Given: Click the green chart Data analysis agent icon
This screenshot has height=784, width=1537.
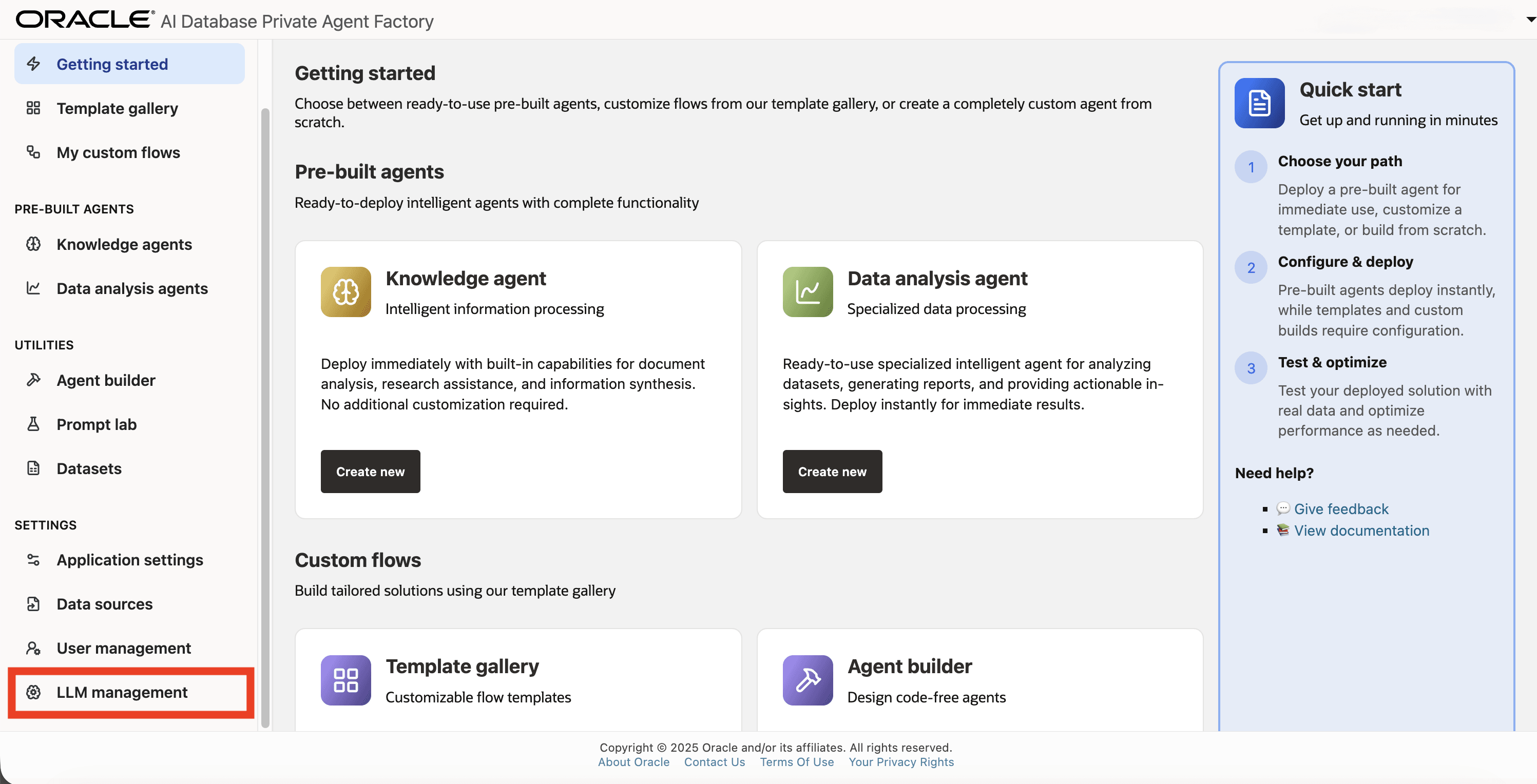Looking at the screenshot, I should 808,291.
